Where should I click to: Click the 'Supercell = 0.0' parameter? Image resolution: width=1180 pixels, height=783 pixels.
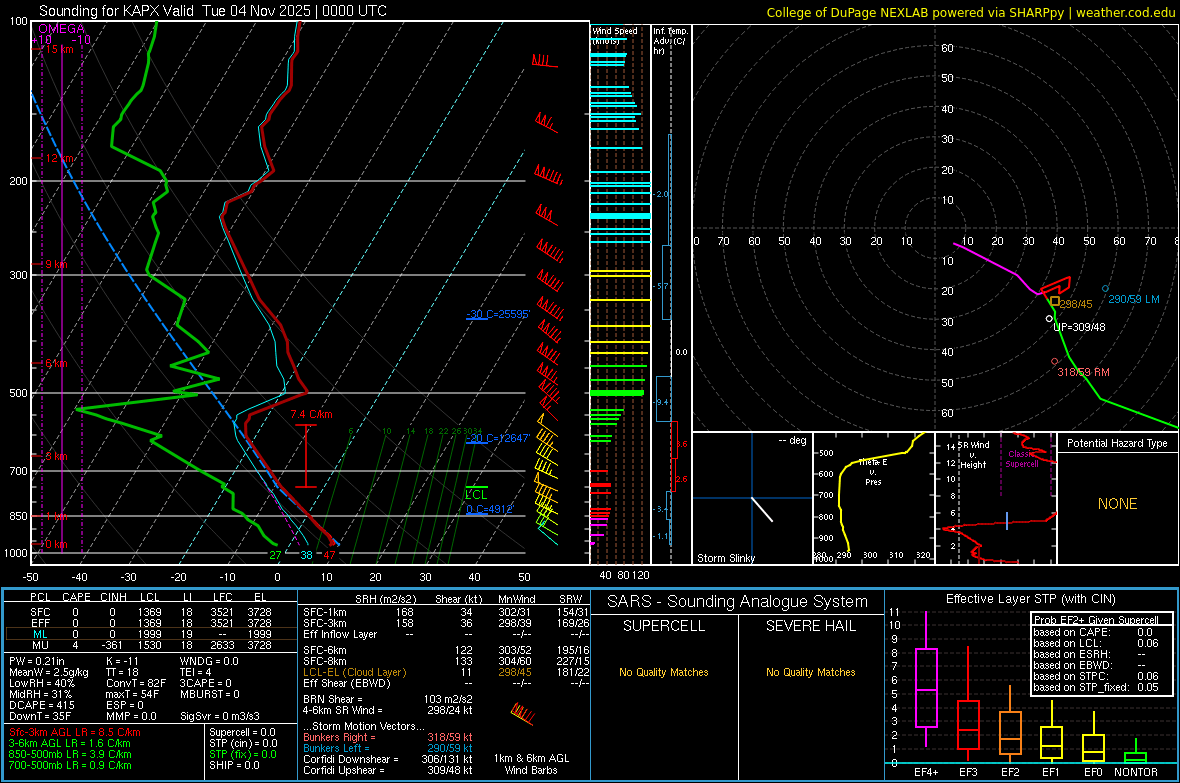coord(242,733)
